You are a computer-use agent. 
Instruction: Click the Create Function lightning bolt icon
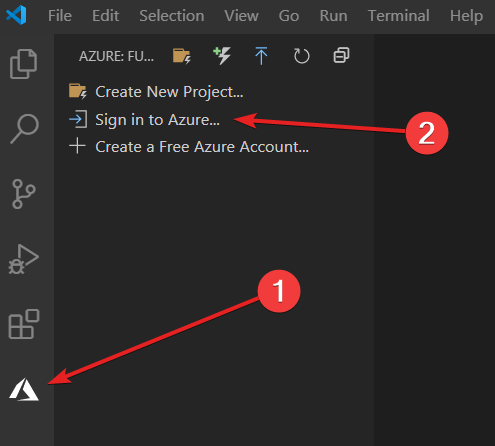pyautogui.click(x=222, y=55)
